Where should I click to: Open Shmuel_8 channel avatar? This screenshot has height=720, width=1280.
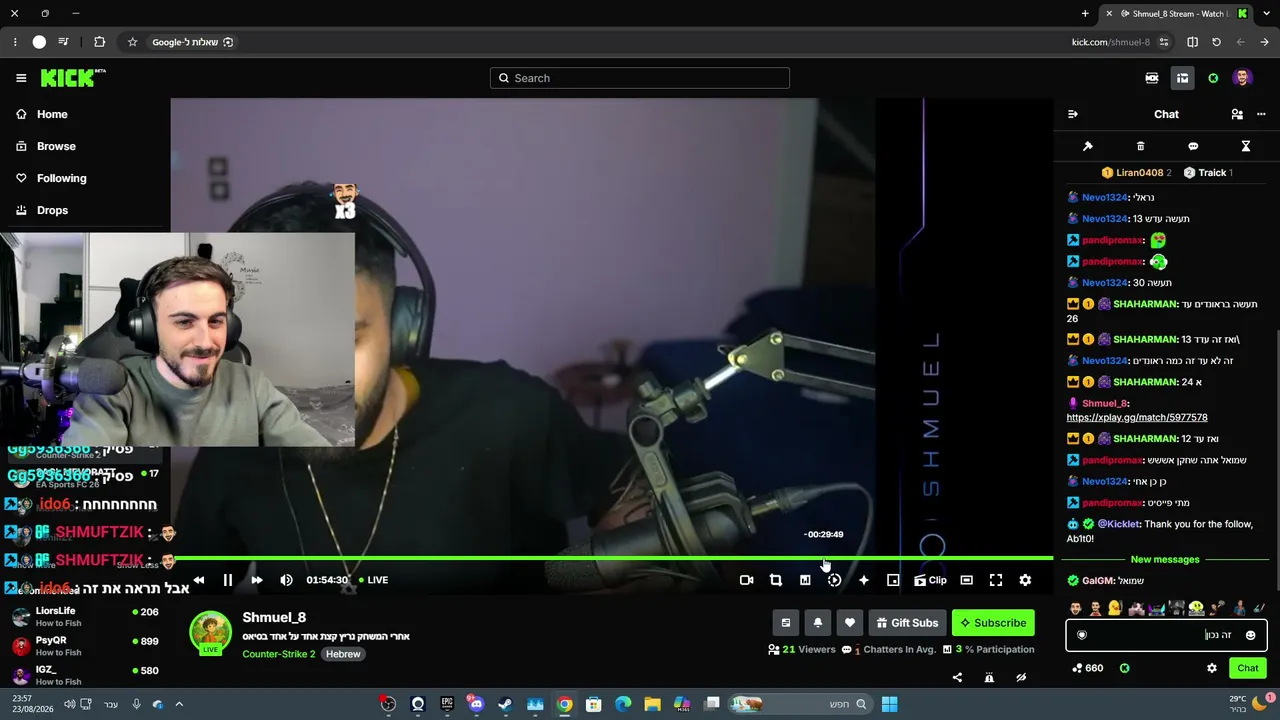pos(211,633)
